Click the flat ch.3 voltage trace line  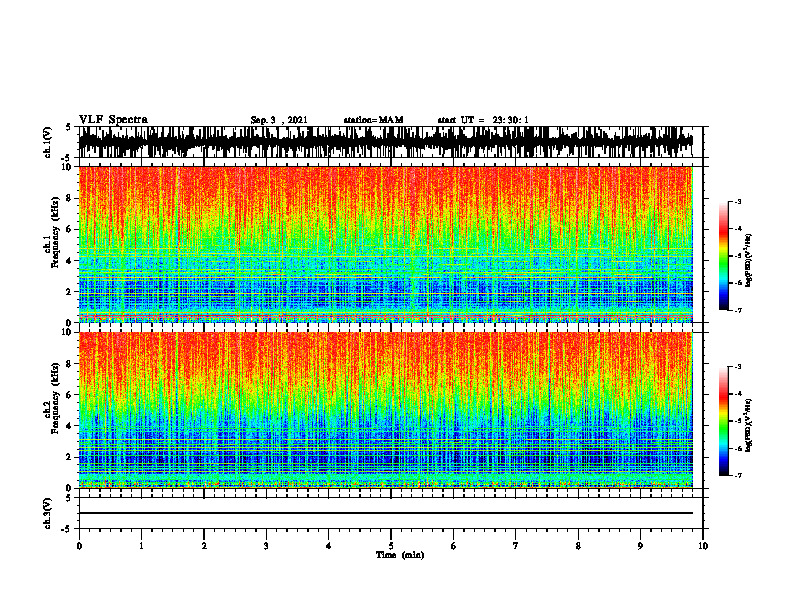click(x=386, y=513)
